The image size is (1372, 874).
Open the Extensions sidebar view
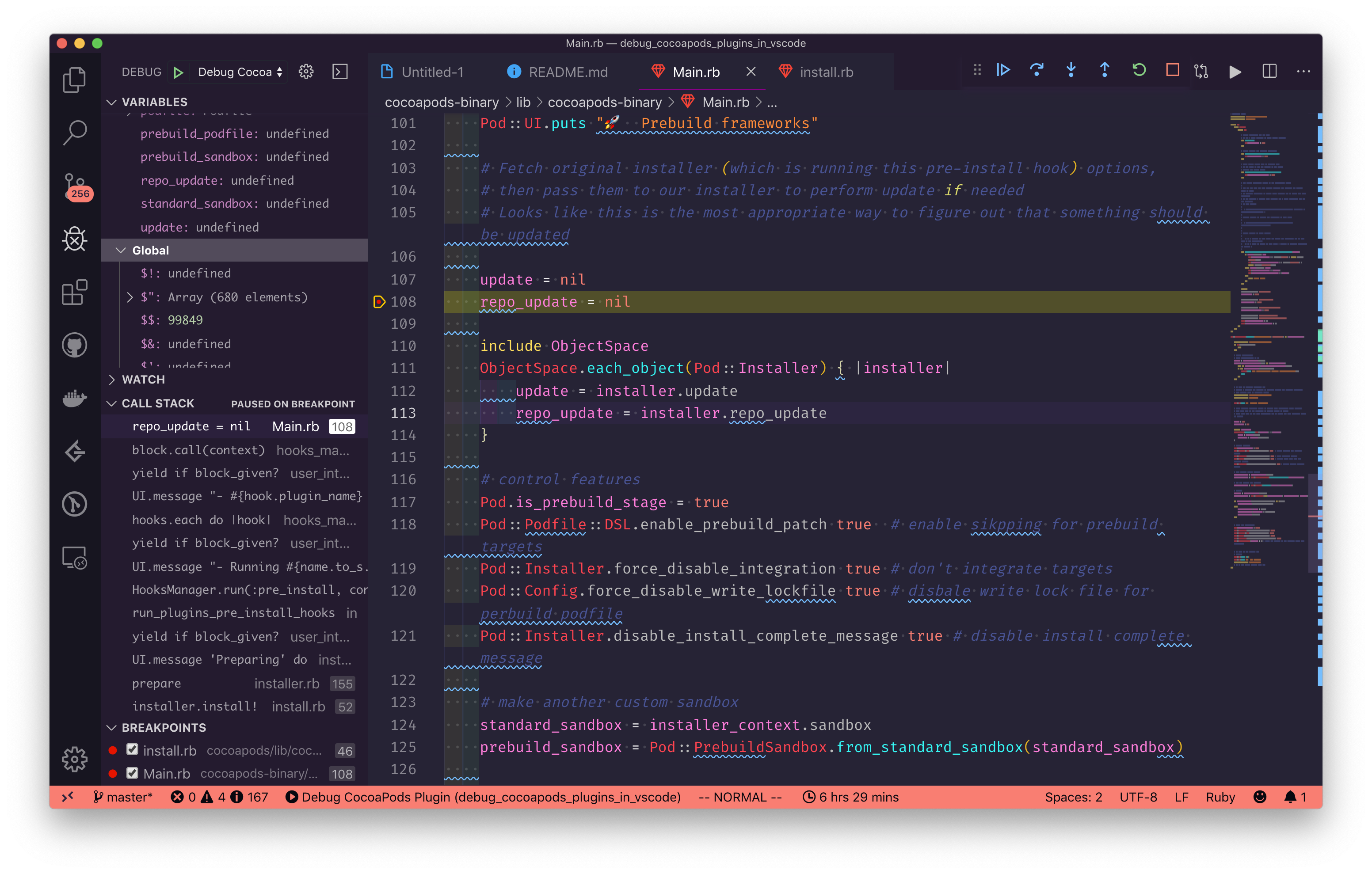tap(75, 293)
